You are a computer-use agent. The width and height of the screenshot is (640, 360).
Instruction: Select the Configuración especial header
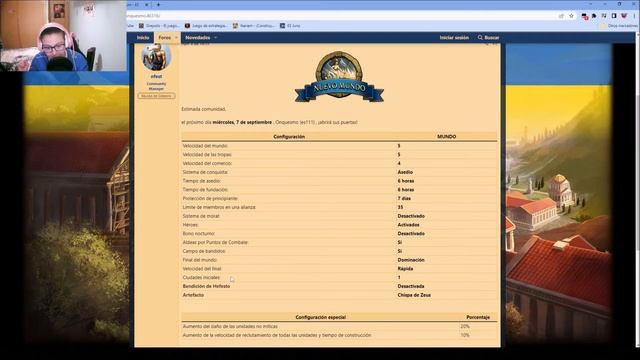pyautogui.click(x=320, y=317)
